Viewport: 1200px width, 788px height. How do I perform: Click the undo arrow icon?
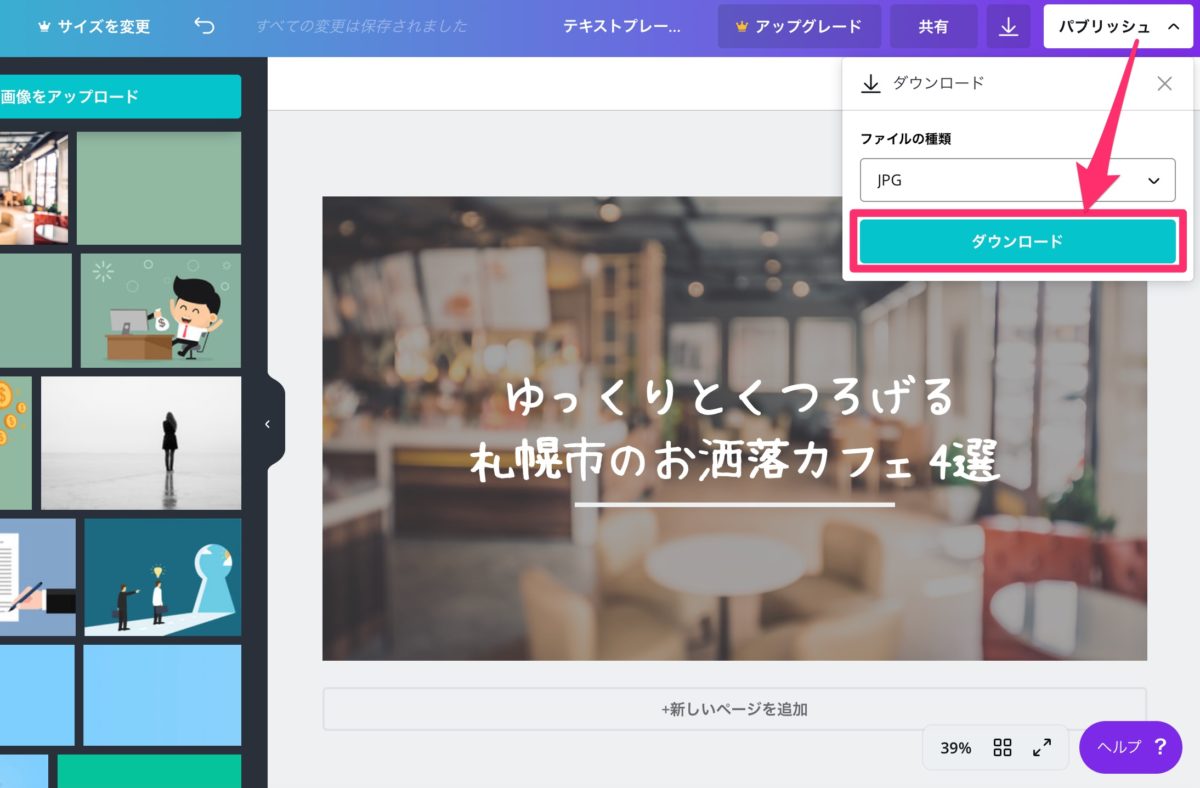tap(204, 26)
